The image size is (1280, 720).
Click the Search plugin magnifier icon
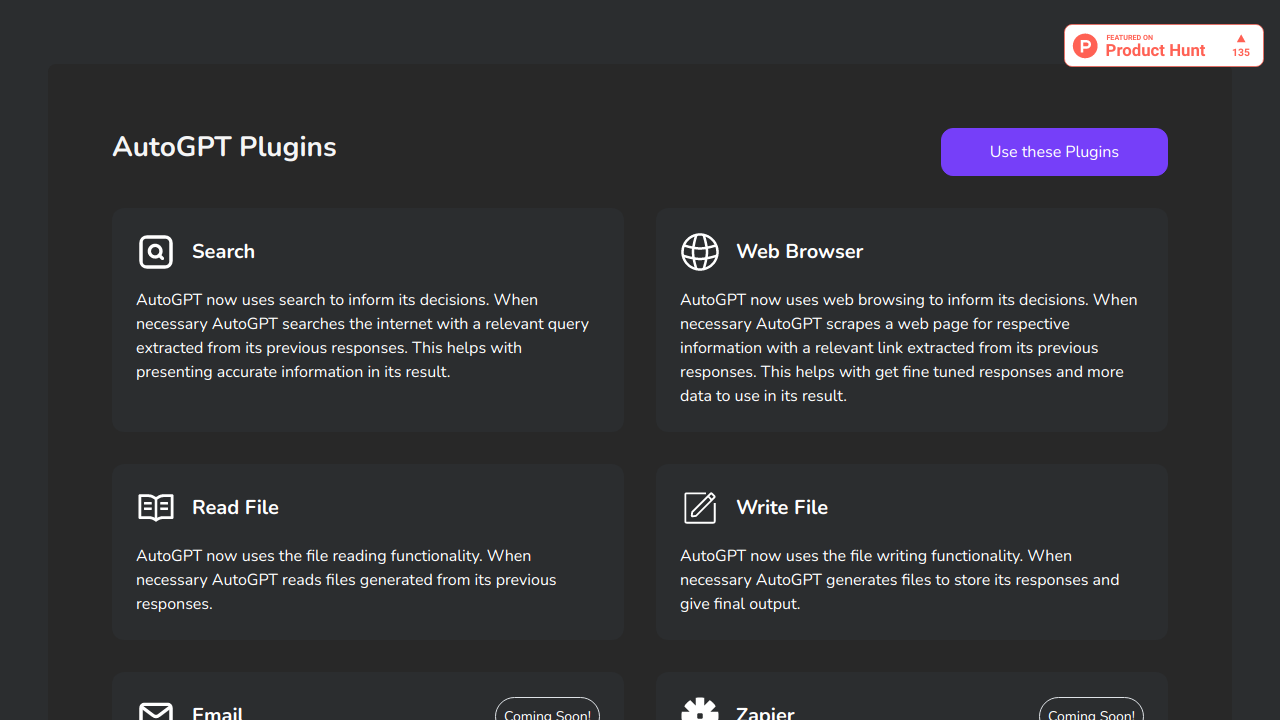coord(156,252)
